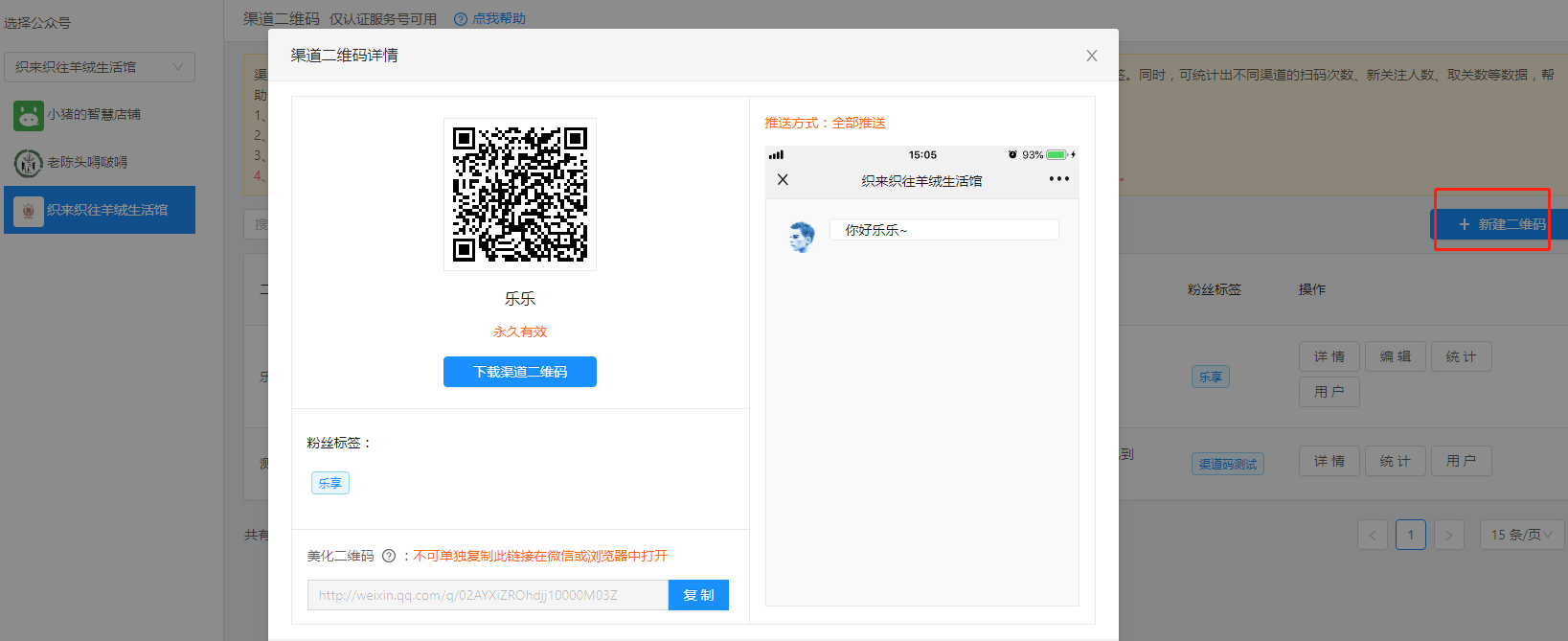
Task: Open the 点我帮助 help link
Action: (498, 18)
